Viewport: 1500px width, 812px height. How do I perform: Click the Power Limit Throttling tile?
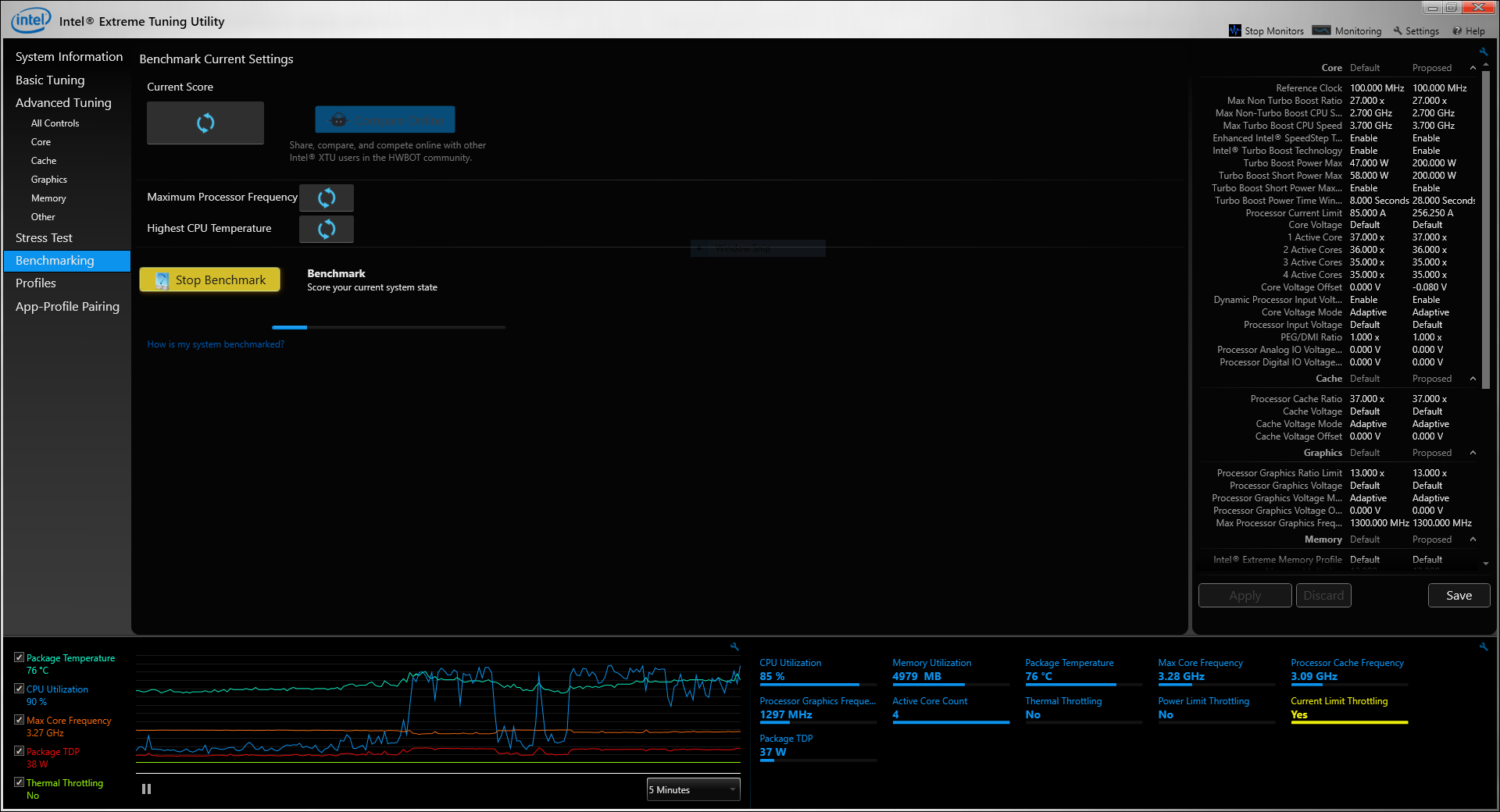coord(1216,709)
